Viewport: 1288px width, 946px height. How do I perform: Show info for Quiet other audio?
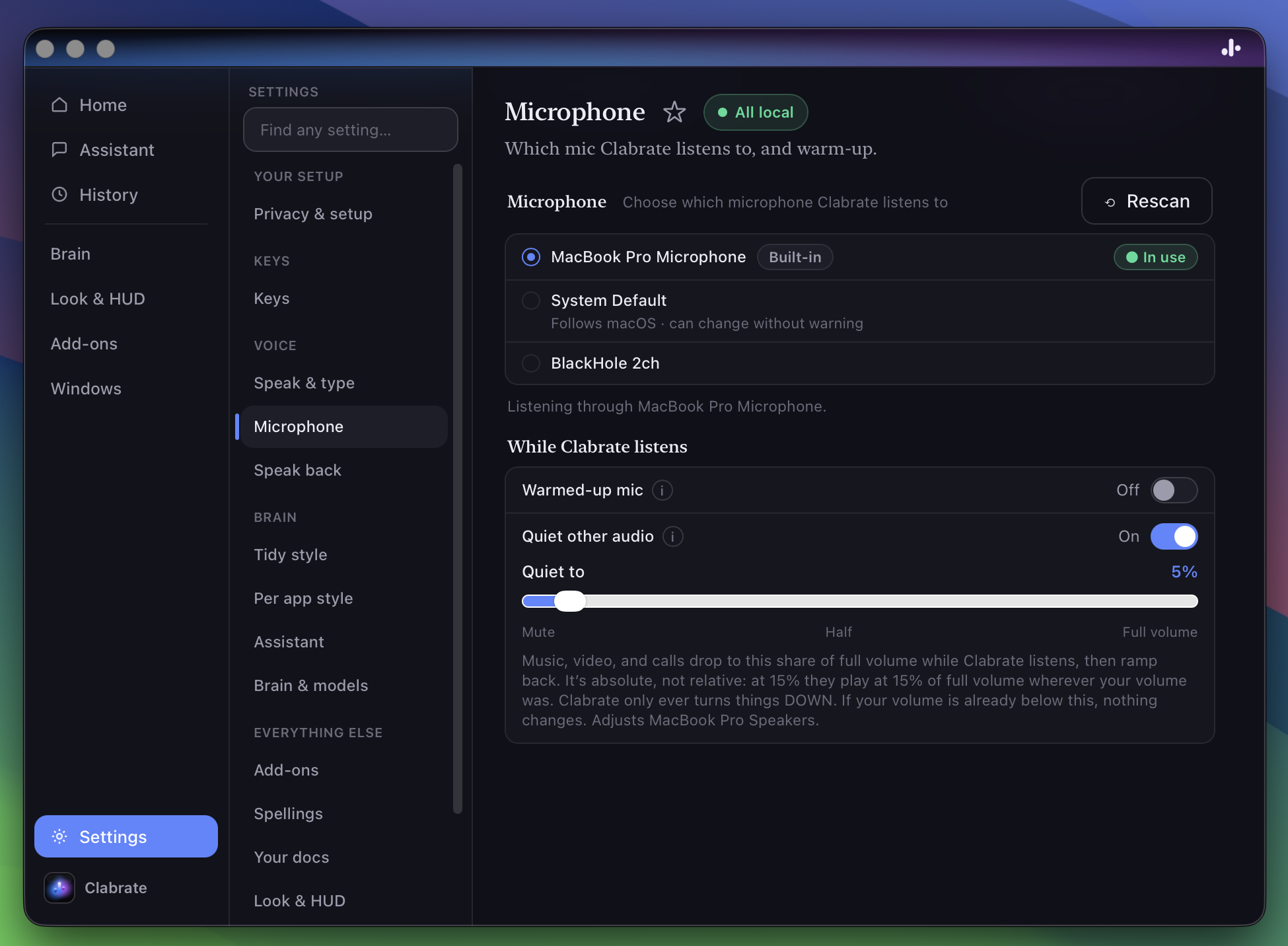pyautogui.click(x=672, y=536)
